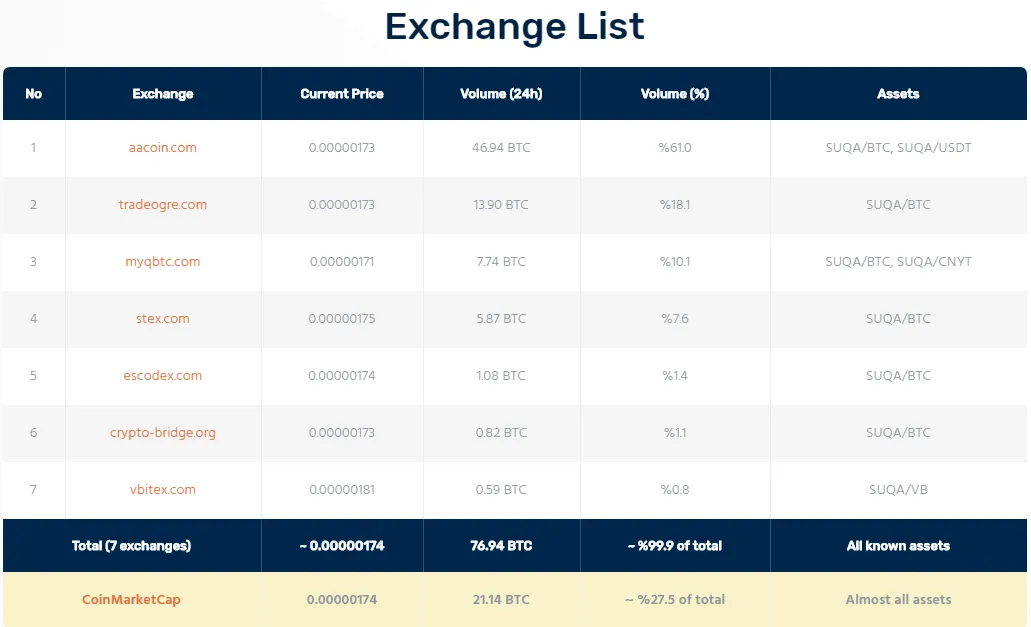The width and height of the screenshot is (1031, 627).
Task: Click the 76.94 BTC total volume
Action: coord(501,546)
